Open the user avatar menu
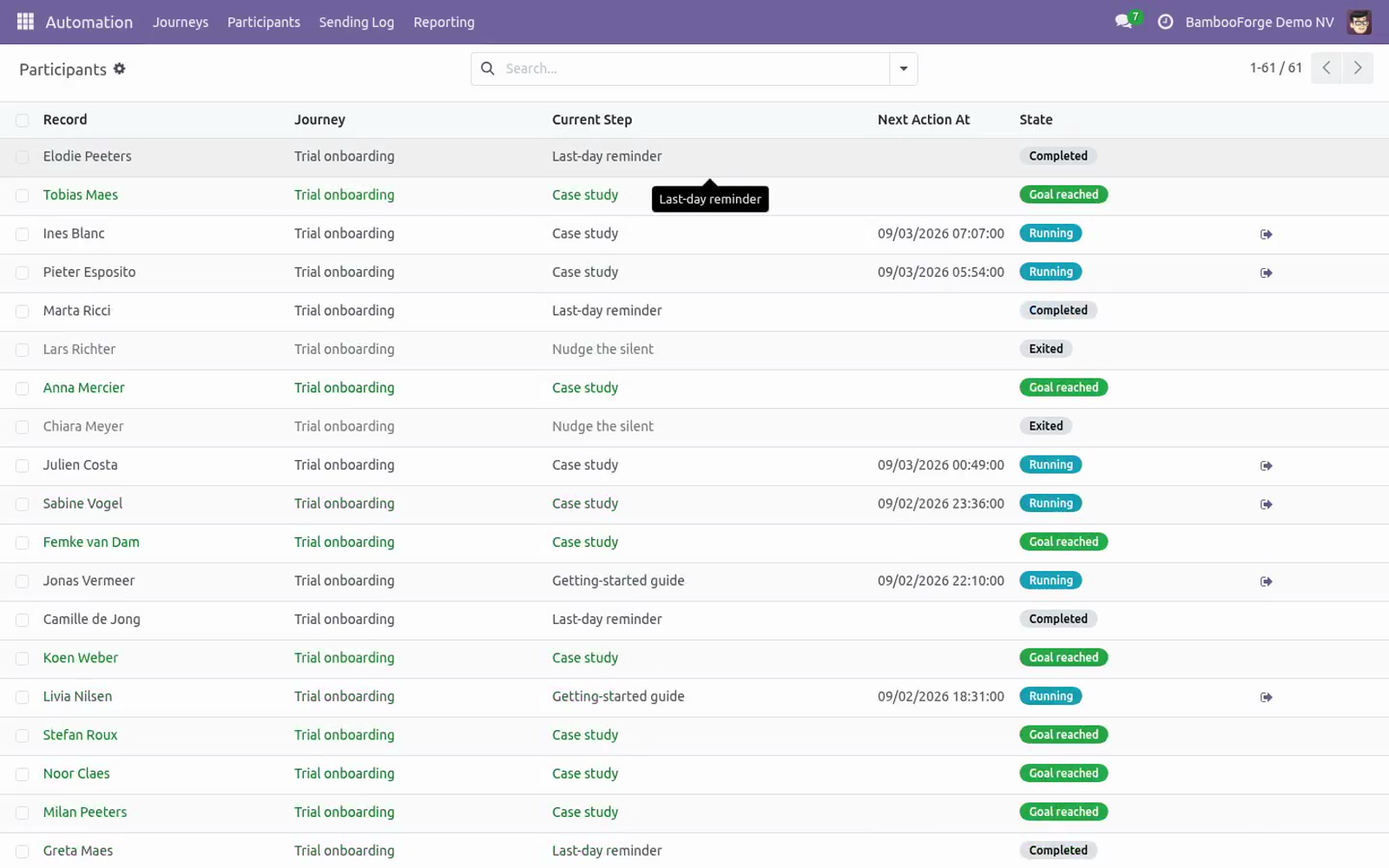 click(1359, 22)
